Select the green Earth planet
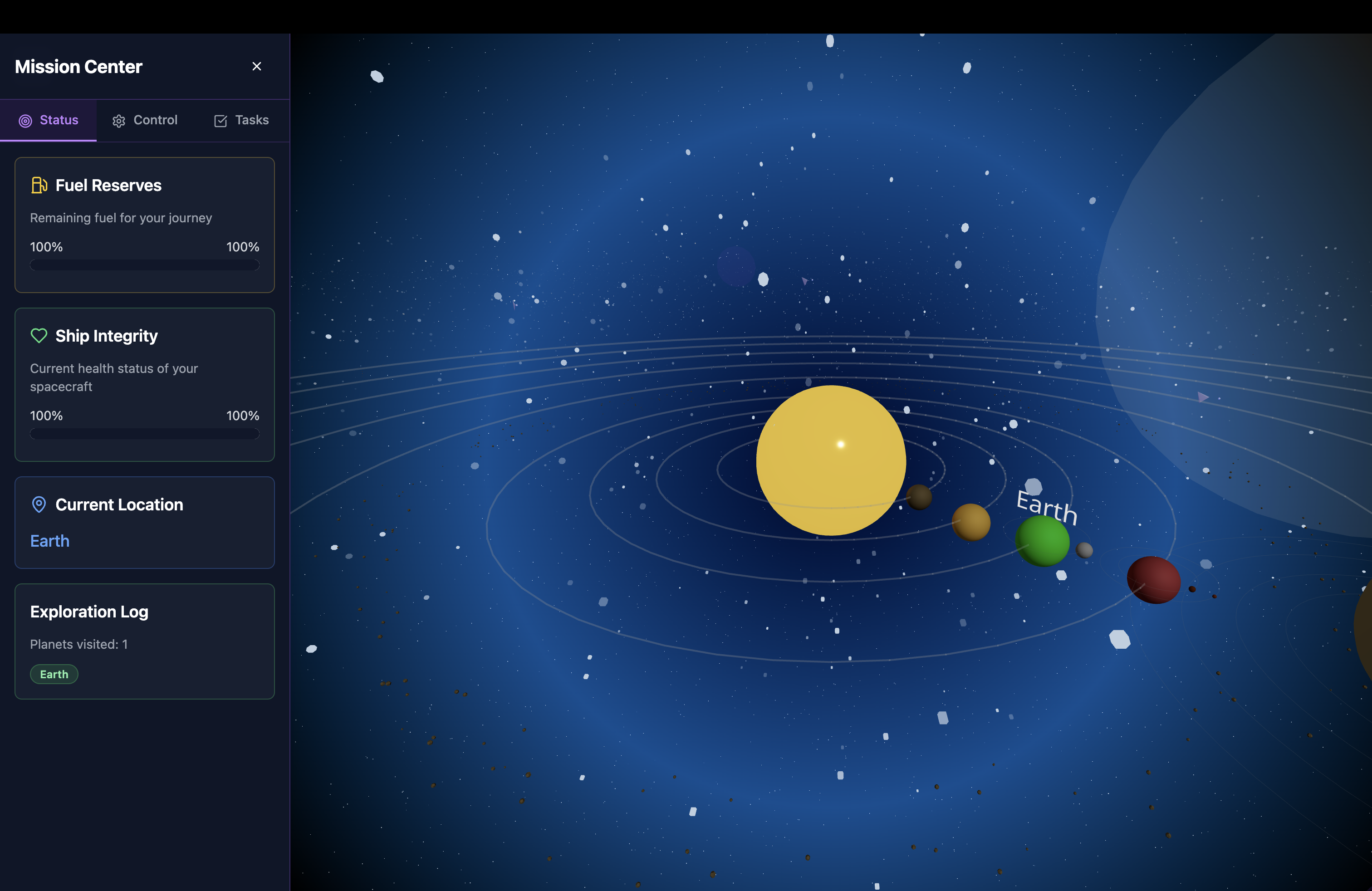This screenshot has width=1372, height=891. tap(1042, 541)
